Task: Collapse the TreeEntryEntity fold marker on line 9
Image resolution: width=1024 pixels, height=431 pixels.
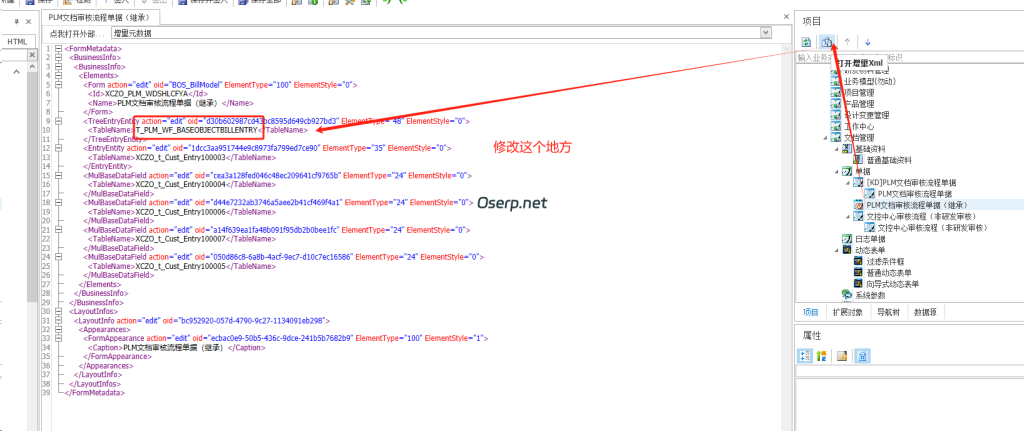Action: [x=58, y=120]
